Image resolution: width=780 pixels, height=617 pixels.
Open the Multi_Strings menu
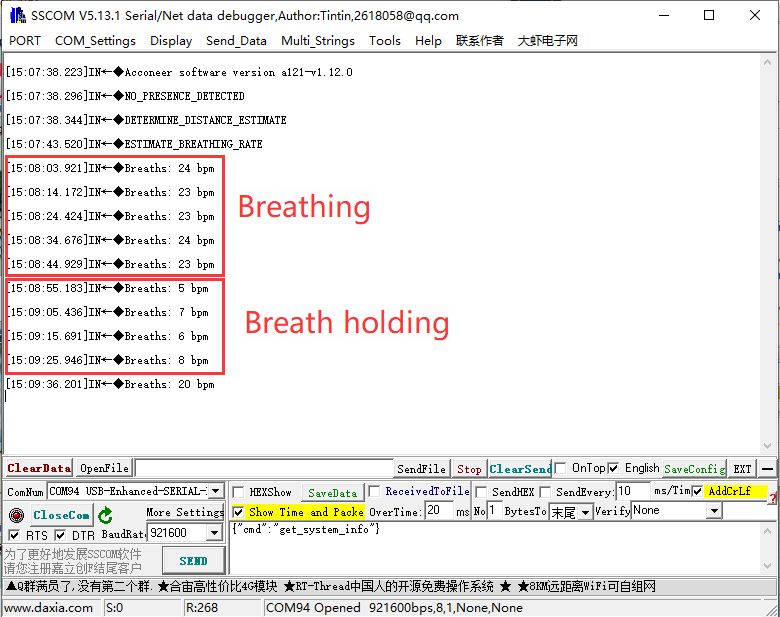pos(317,41)
